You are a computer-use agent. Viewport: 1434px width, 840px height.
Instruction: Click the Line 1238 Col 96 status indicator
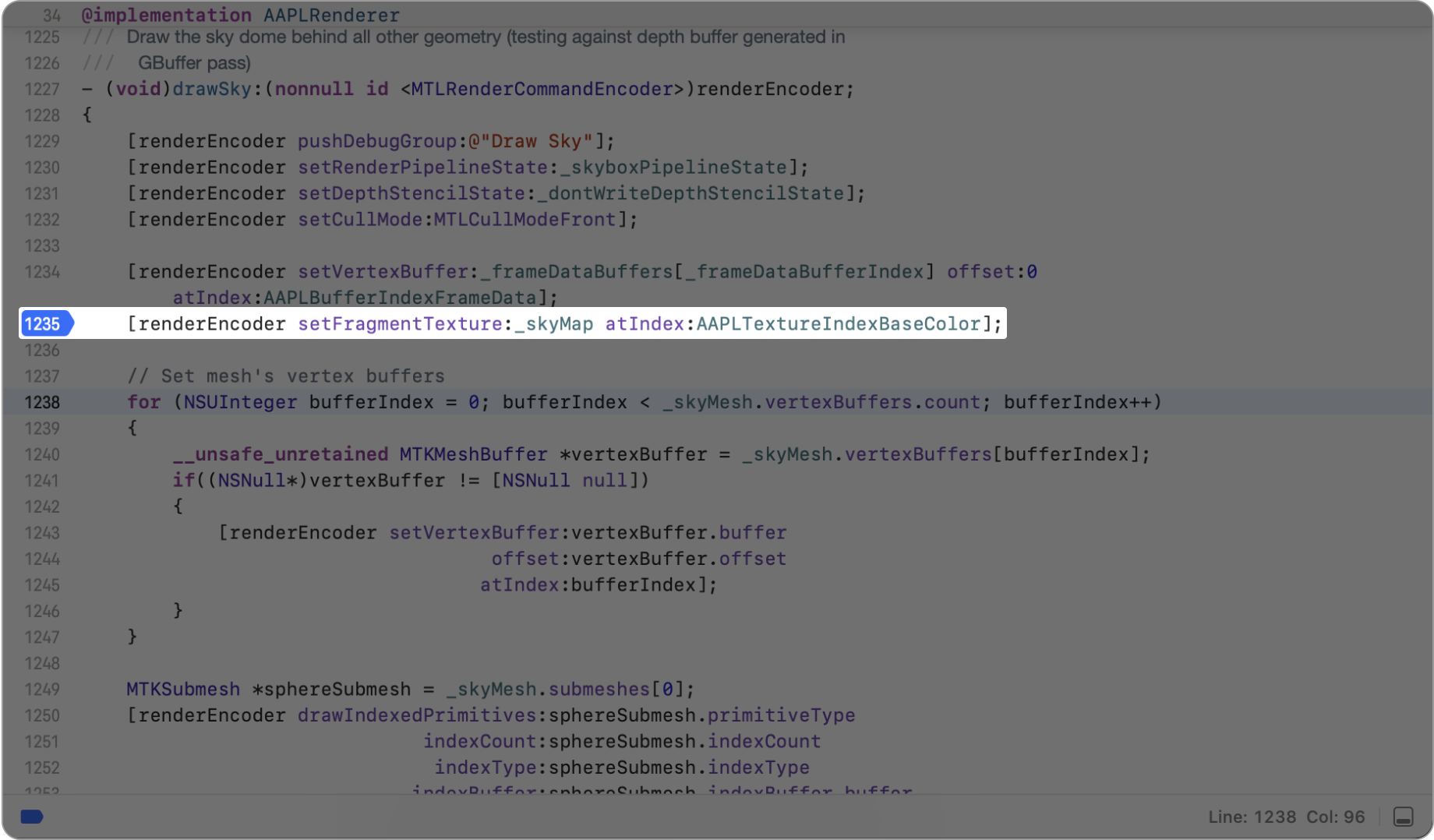click(x=1286, y=817)
